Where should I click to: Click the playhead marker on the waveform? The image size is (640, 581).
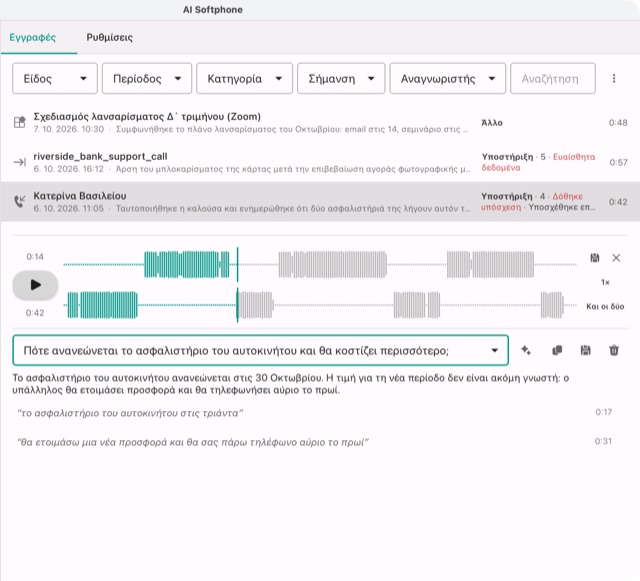(237, 285)
